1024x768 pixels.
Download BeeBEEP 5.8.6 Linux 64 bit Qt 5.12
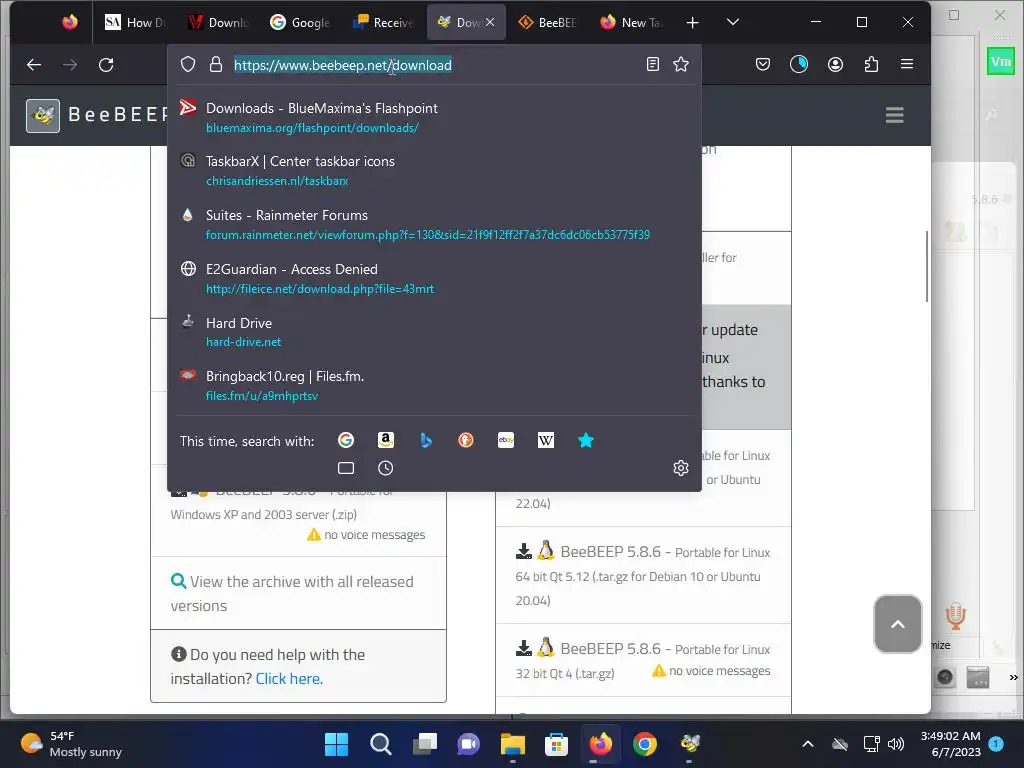[x=643, y=575]
